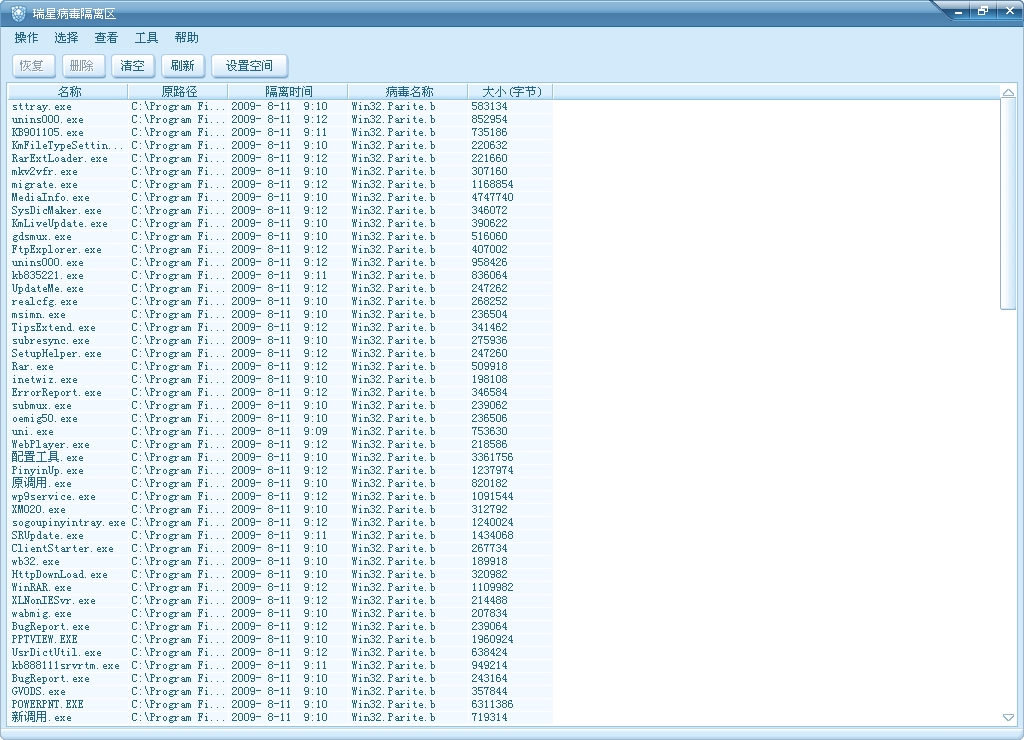Select the WebPlayer.exe row

[x=281, y=444]
